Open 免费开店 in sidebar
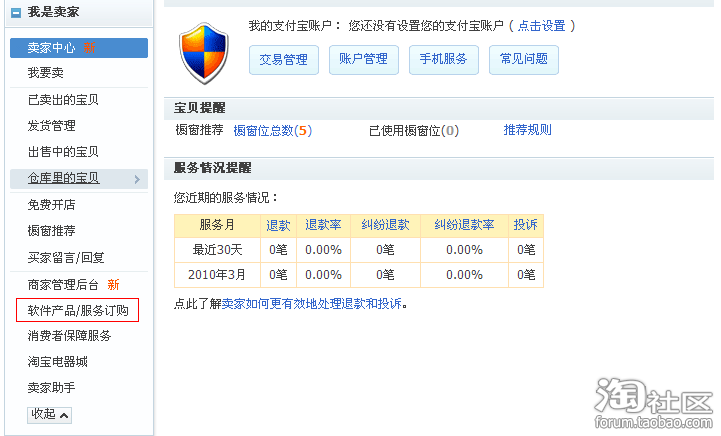 pos(52,205)
